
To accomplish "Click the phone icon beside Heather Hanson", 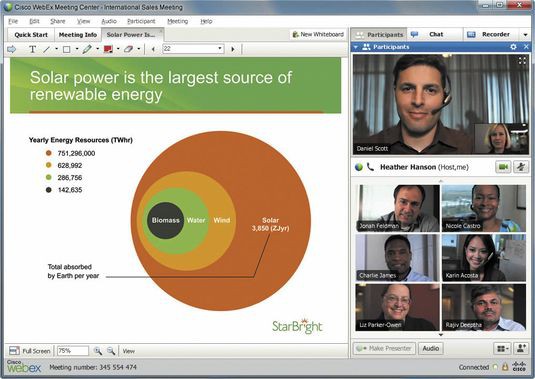I will 370,167.
